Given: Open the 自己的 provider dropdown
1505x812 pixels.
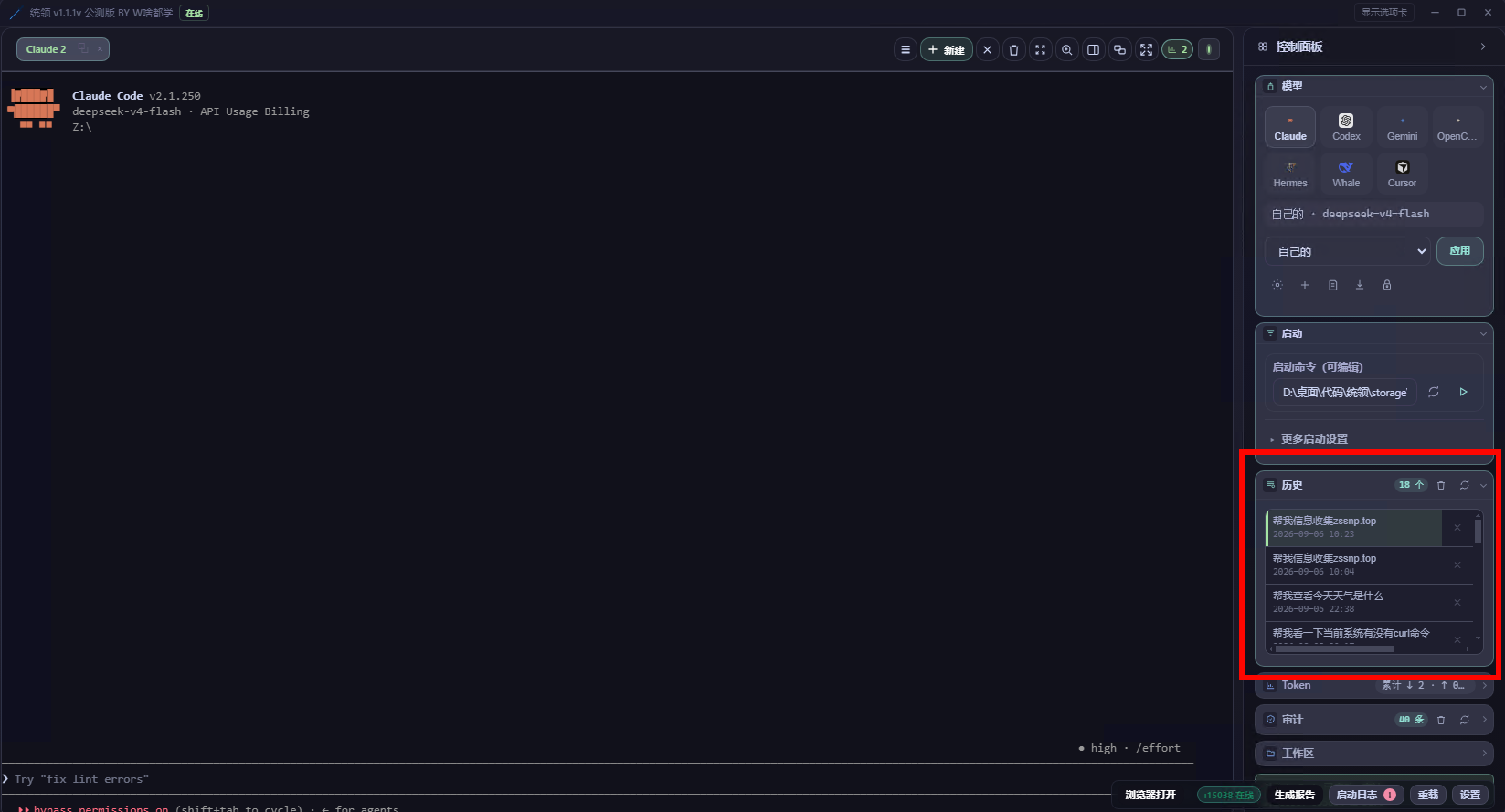Looking at the screenshot, I should click(x=1348, y=251).
